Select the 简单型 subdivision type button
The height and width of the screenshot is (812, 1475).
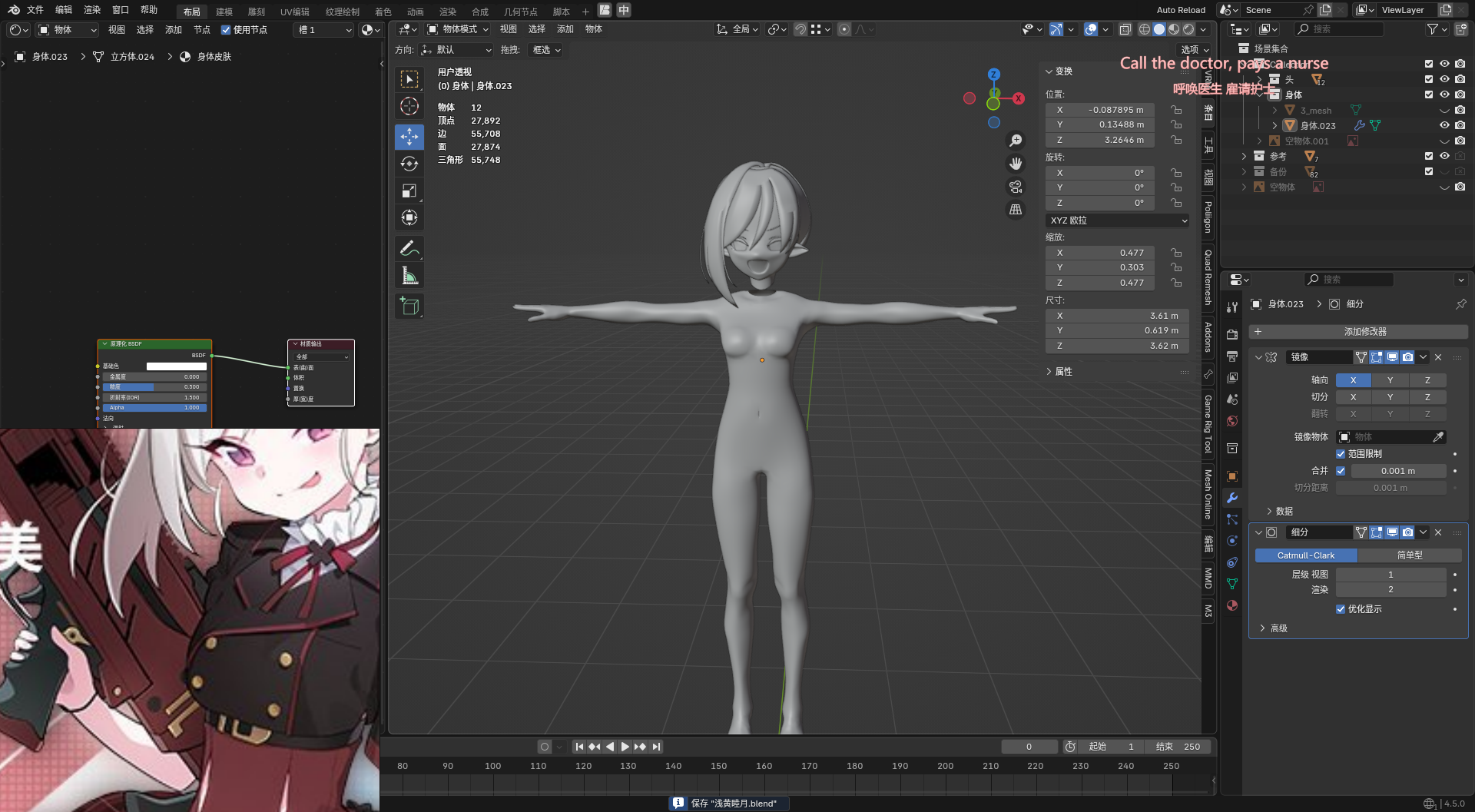1409,555
